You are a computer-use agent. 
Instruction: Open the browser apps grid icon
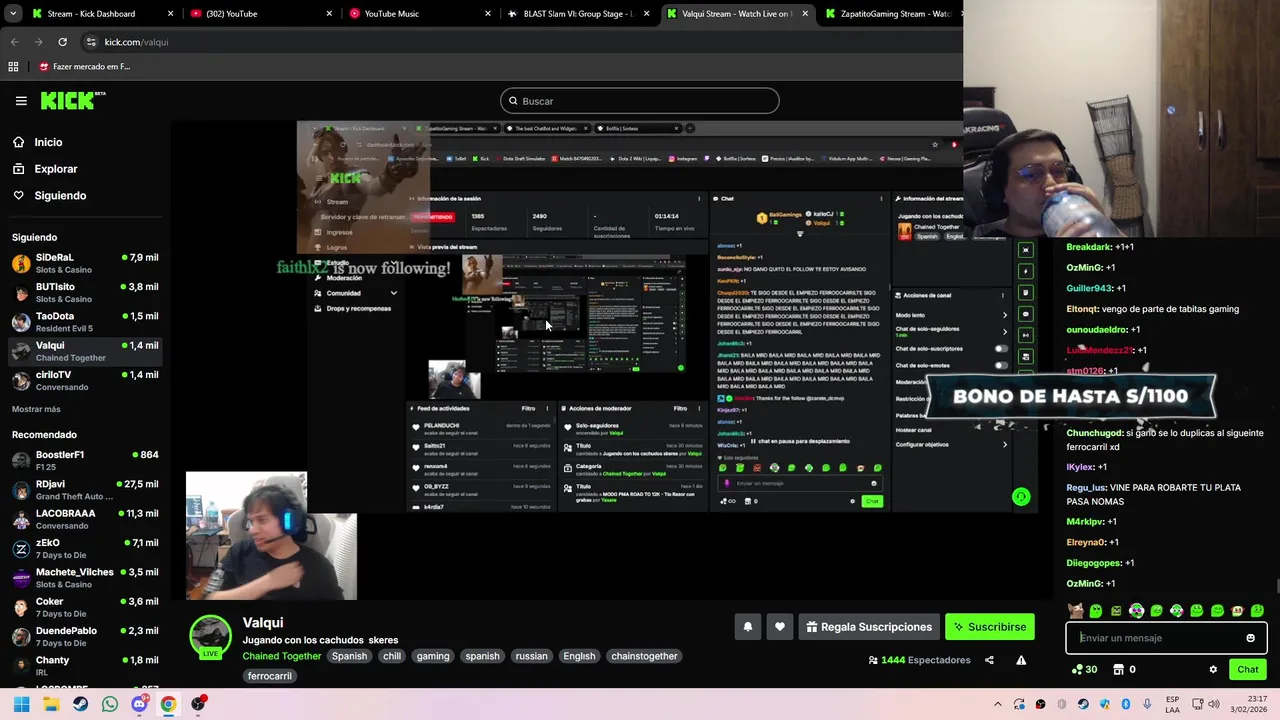pos(13,67)
